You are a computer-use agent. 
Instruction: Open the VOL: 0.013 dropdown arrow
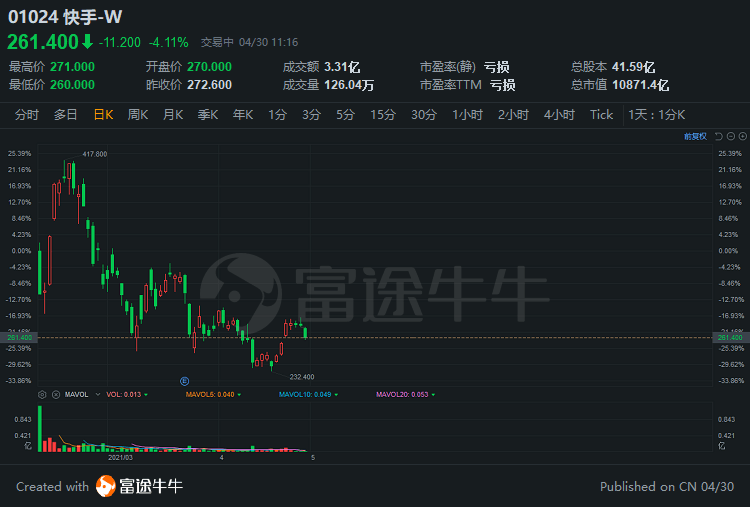pyautogui.click(x=146, y=395)
